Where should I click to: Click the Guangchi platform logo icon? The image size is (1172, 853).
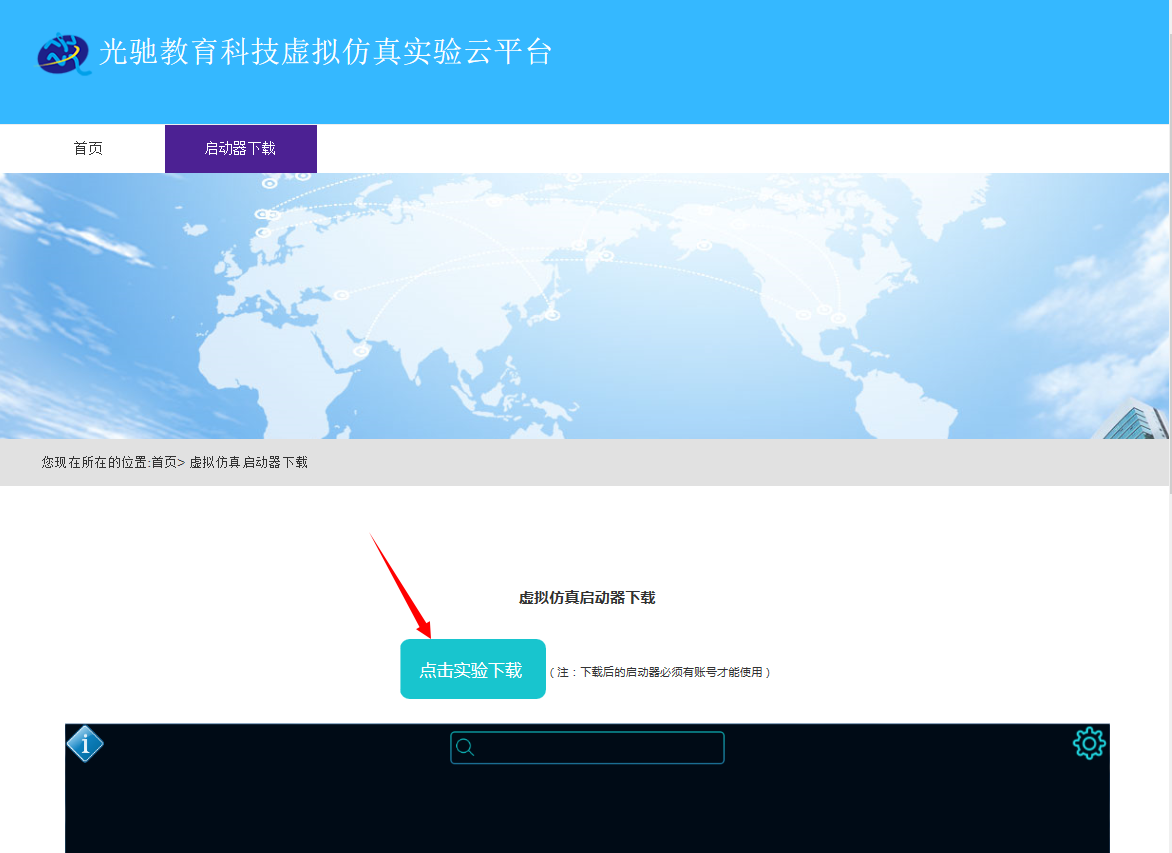pyautogui.click(x=62, y=53)
